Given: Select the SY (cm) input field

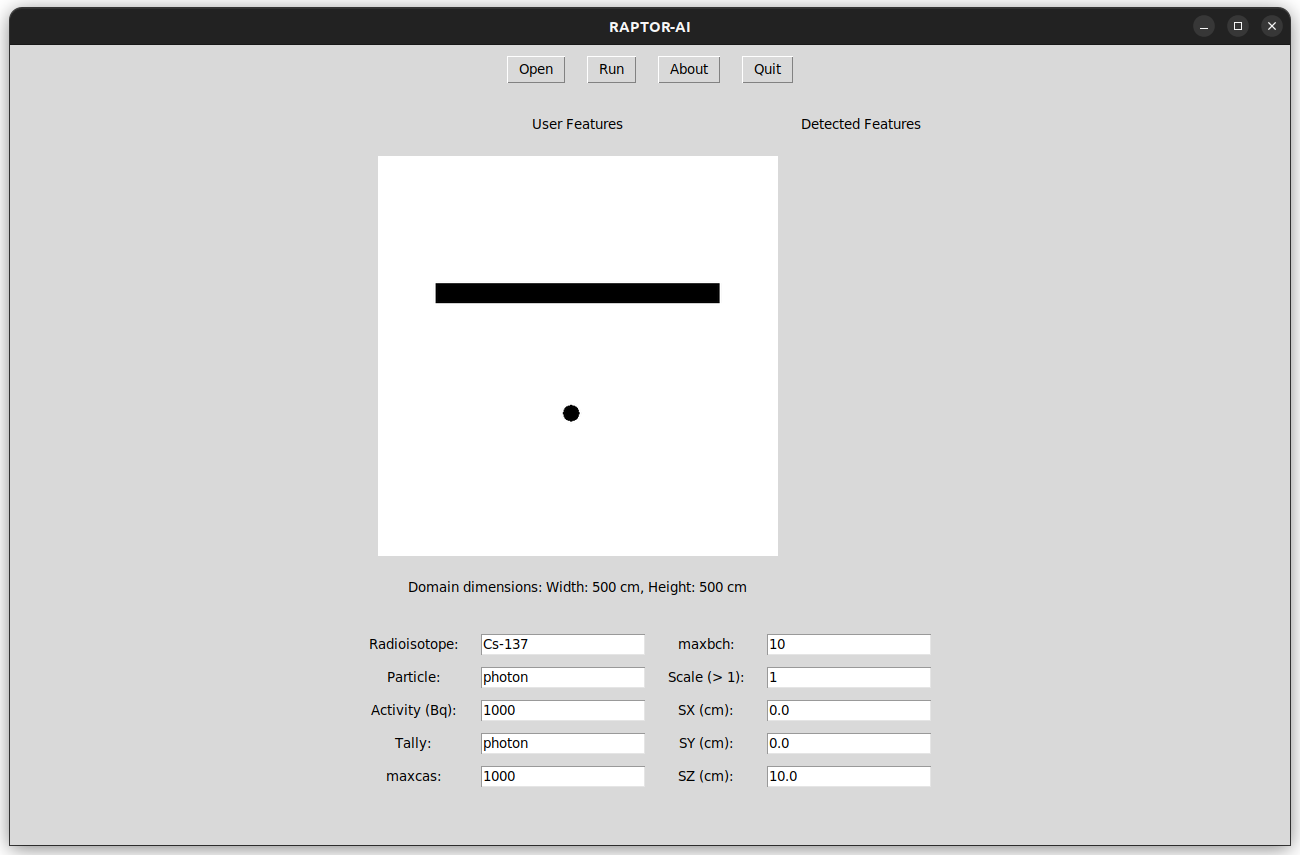Looking at the screenshot, I should pos(848,743).
